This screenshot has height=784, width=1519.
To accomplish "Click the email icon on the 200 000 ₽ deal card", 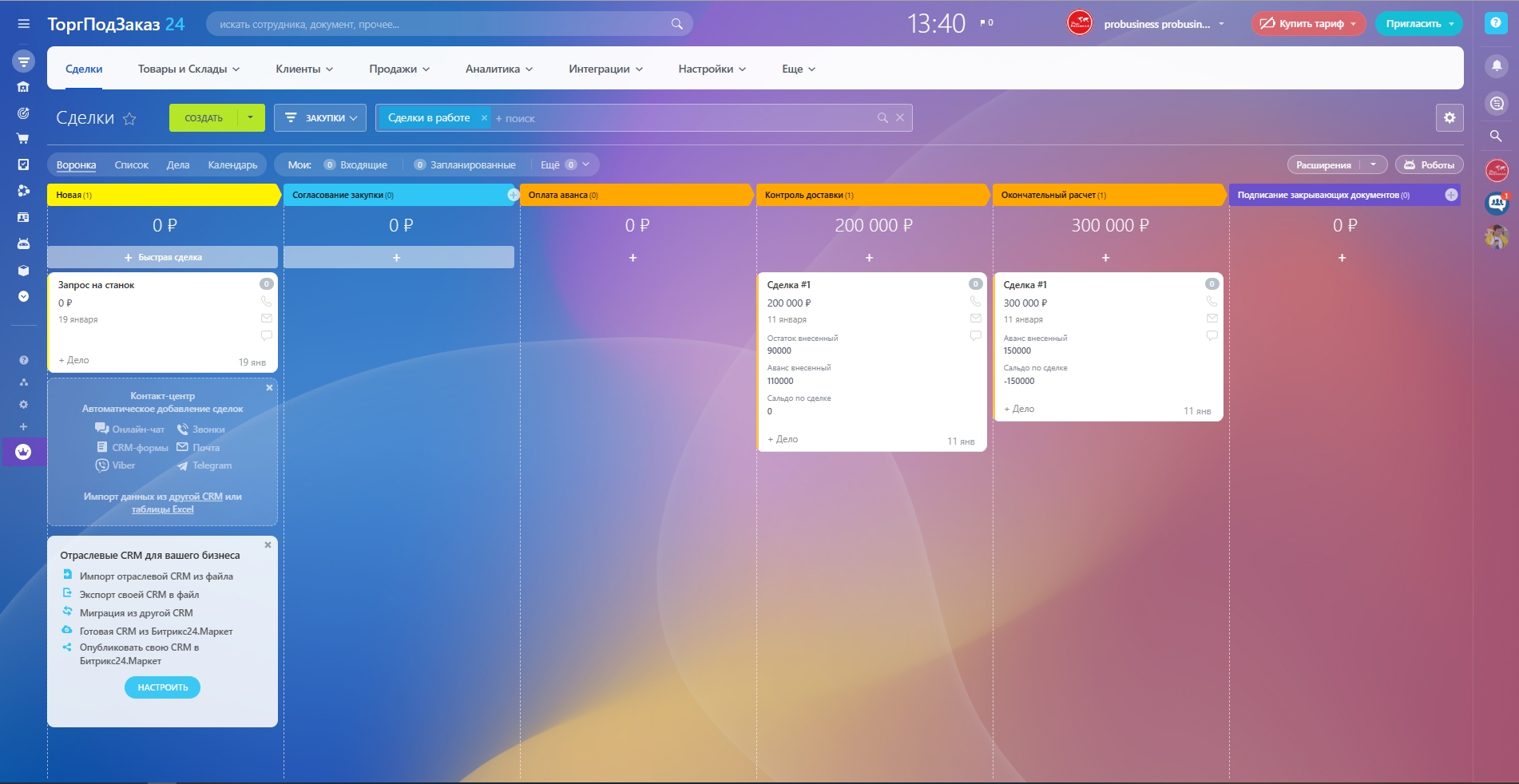I will [x=975, y=319].
